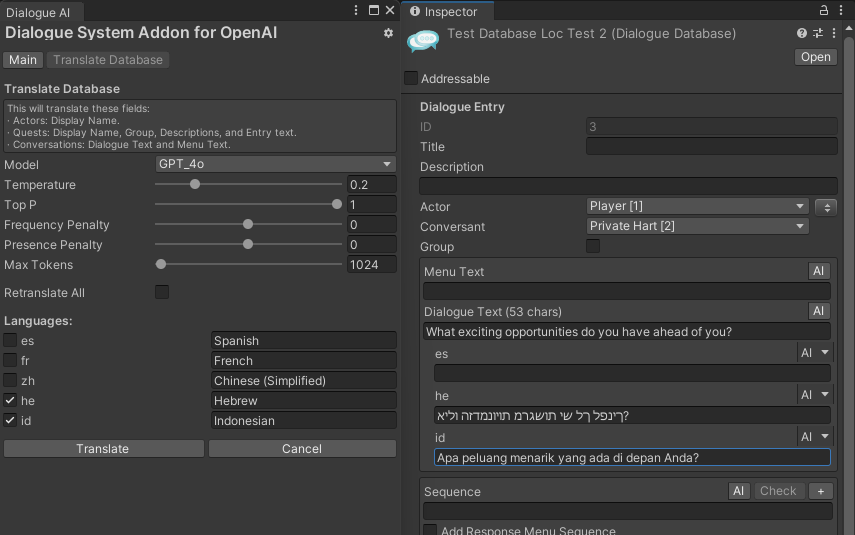Image resolution: width=855 pixels, height=535 pixels.
Task: Click the AI button for Dialogue Text
Action: pyautogui.click(x=818, y=311)
